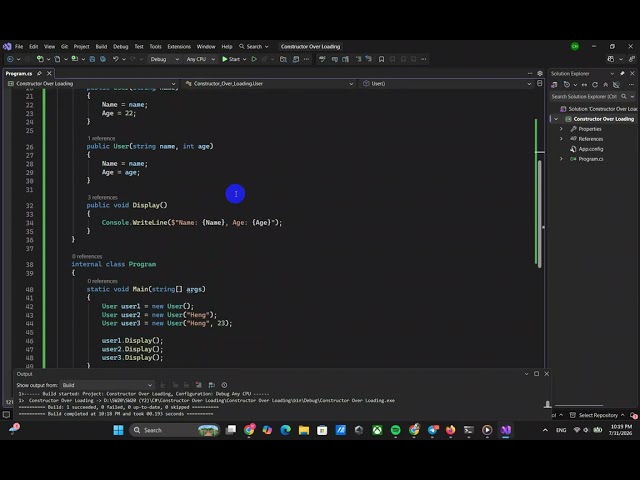Click the green account avatar badge

pos(575,47)
